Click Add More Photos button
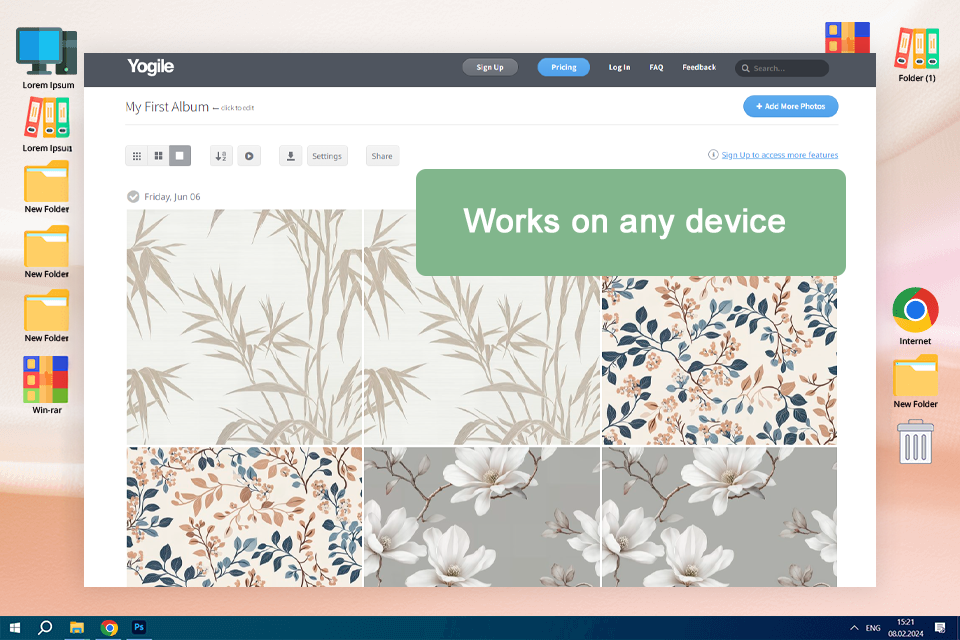 coord(790,107)
